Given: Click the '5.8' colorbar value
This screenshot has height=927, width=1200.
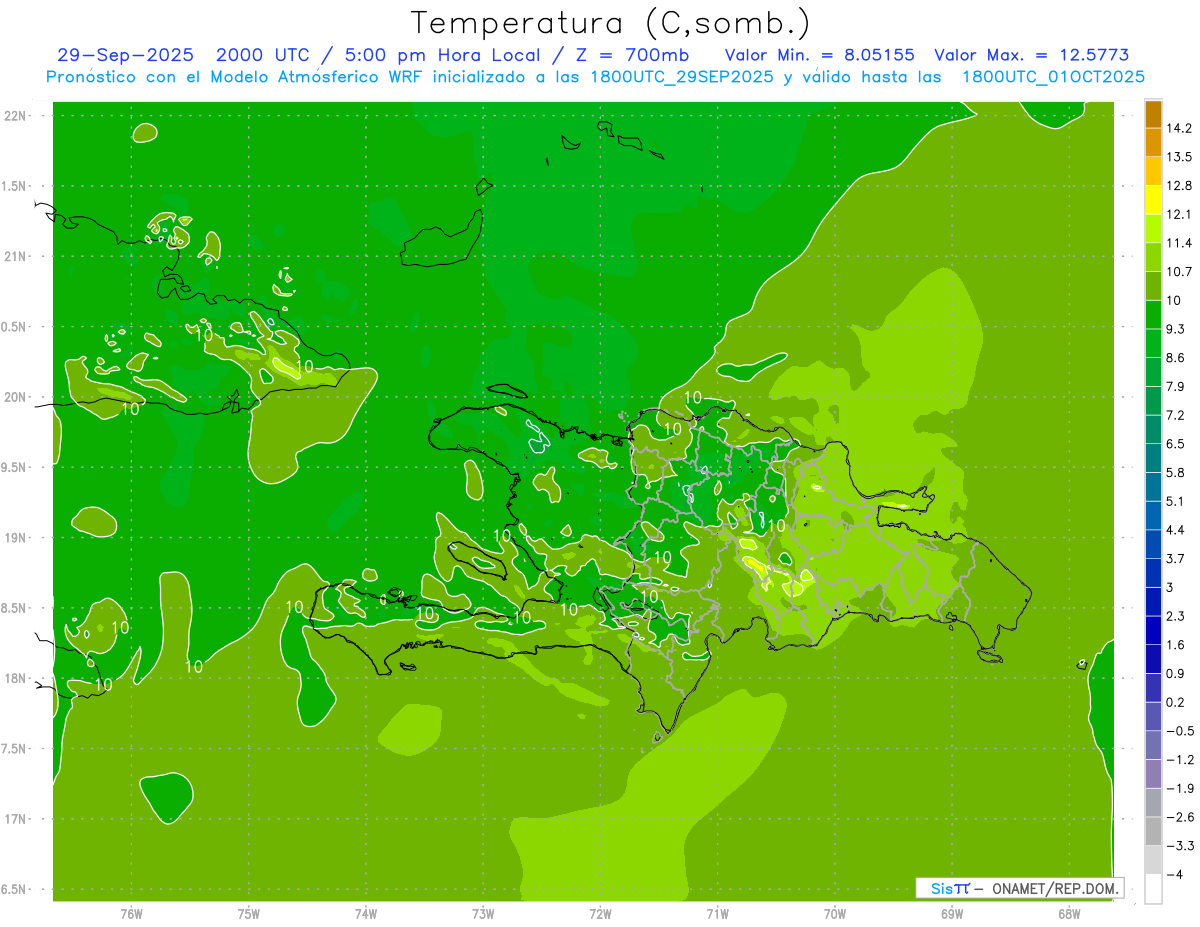Looking at the screenshot, I should point(1176,472).
